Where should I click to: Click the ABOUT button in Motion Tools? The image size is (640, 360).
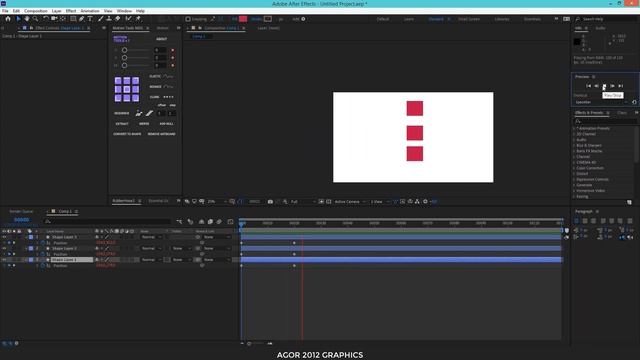(162, 39)
